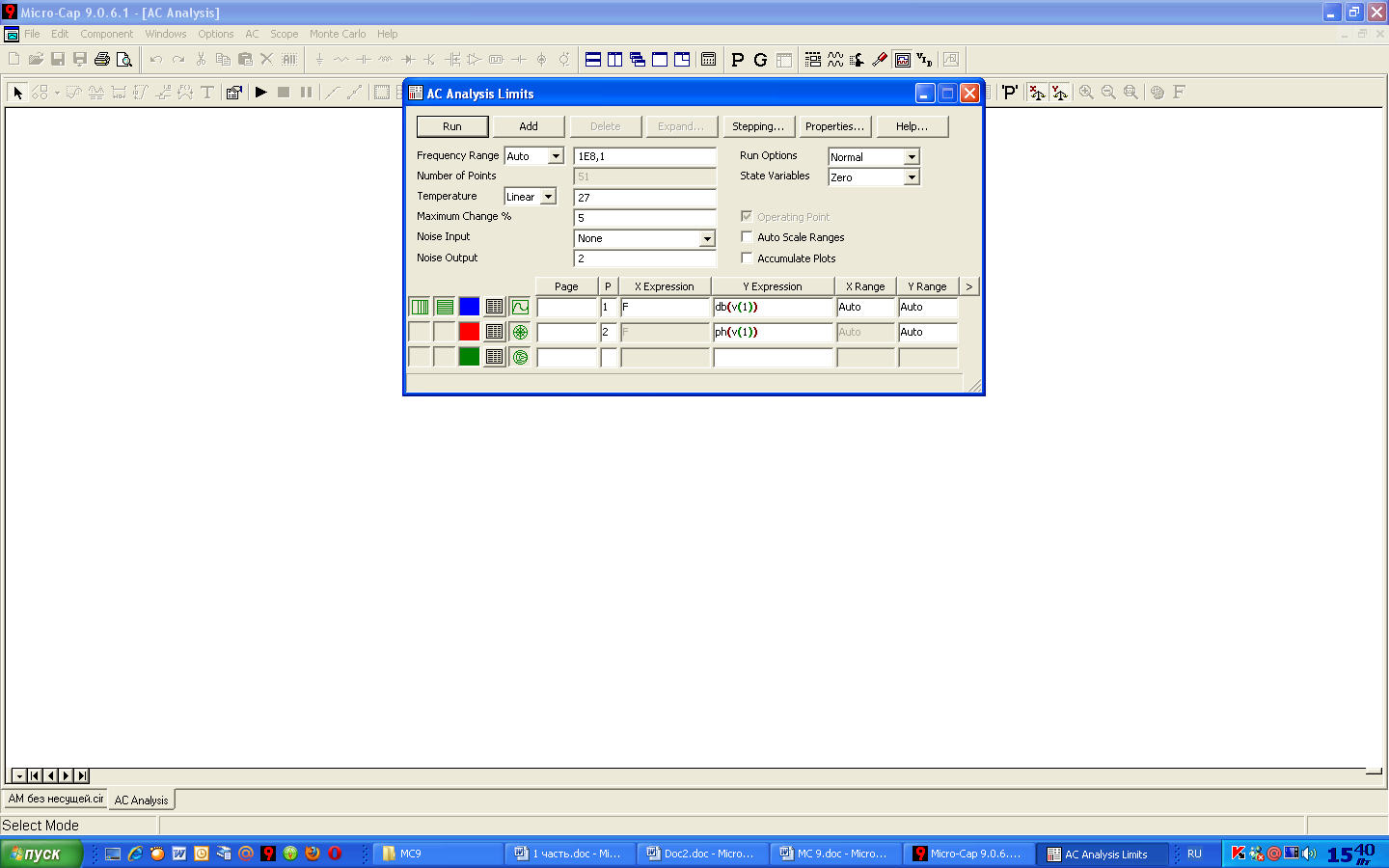Toggle X log/linear scale icon for db(v(1)) row

point(420,307)
